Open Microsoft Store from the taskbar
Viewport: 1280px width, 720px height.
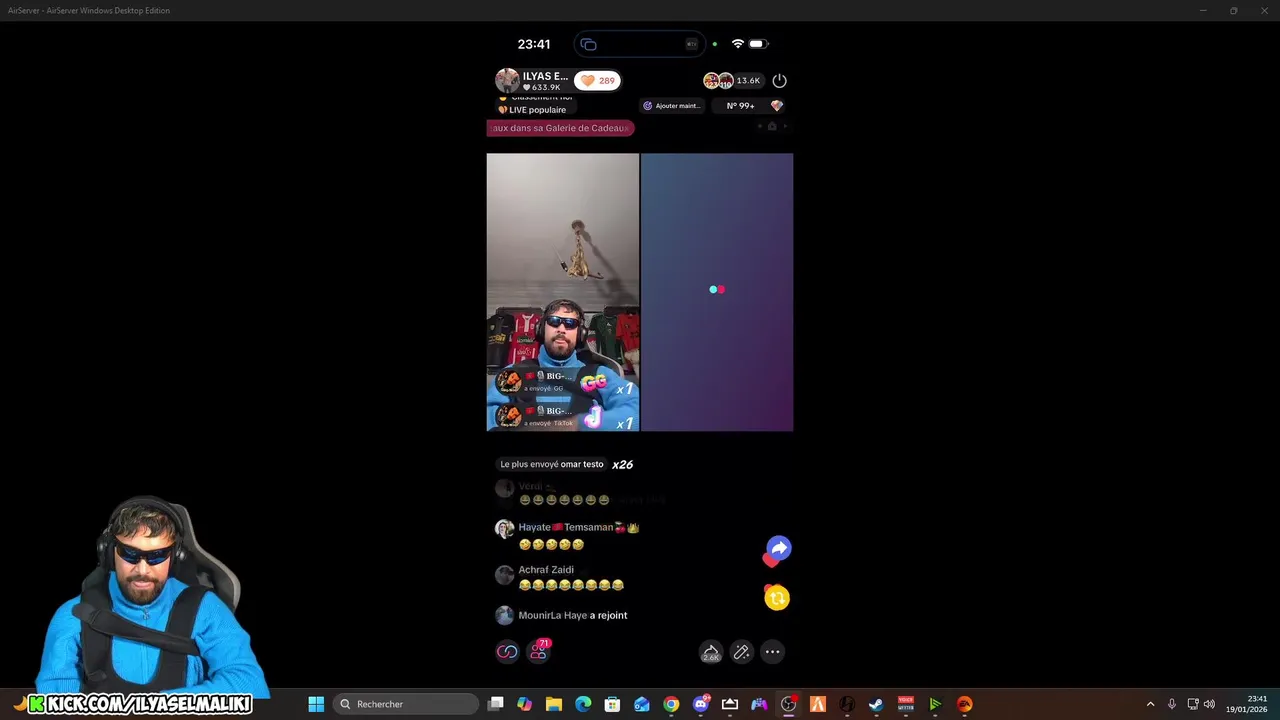[x=612, y=704]
